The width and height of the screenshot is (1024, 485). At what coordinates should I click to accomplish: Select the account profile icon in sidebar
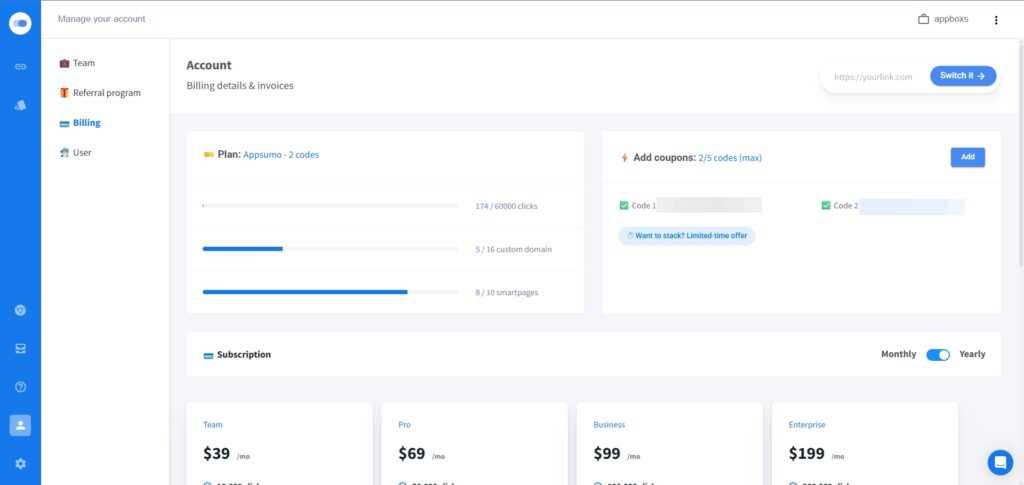point(20,425)
